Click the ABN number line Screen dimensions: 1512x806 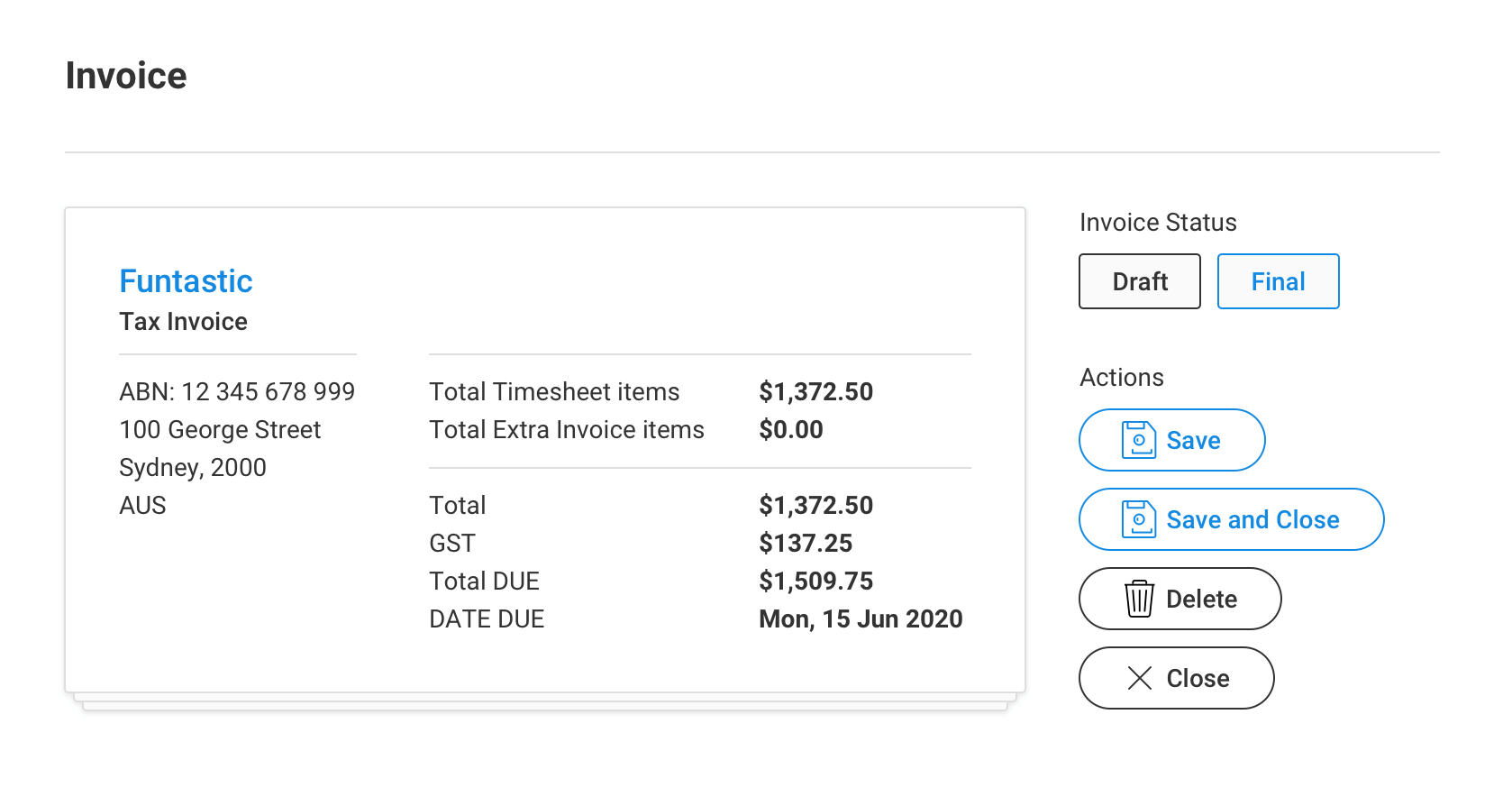point(237,391)
